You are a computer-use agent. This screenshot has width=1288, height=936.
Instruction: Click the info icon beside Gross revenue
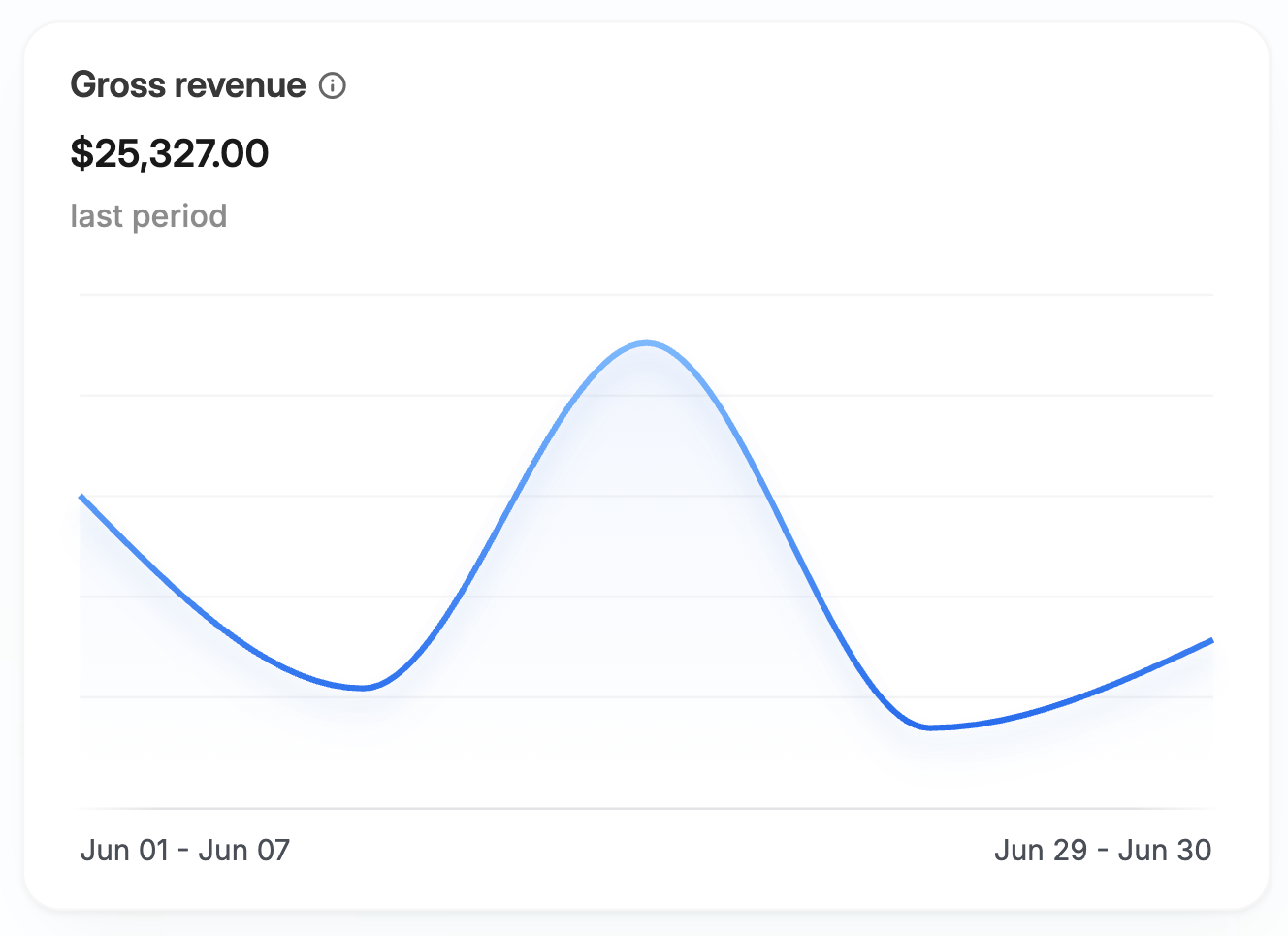tap(333, 85)
